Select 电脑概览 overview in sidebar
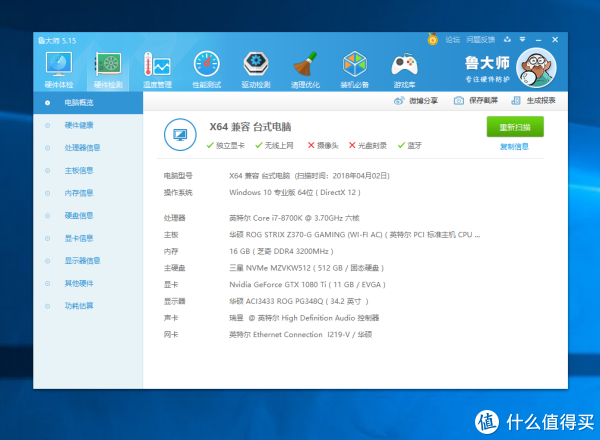The width and height of the screenshot is (600, 440). coord(88,103)
